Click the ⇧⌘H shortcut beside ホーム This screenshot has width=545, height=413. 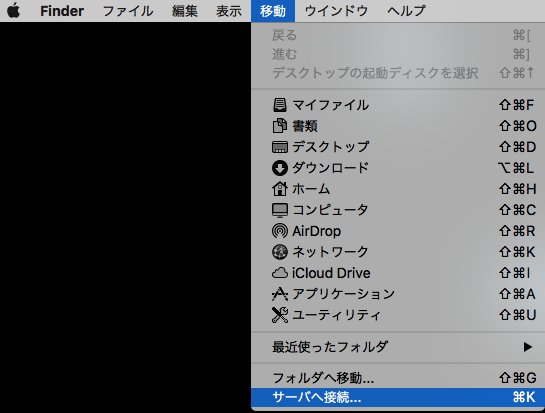coord(518,189)
